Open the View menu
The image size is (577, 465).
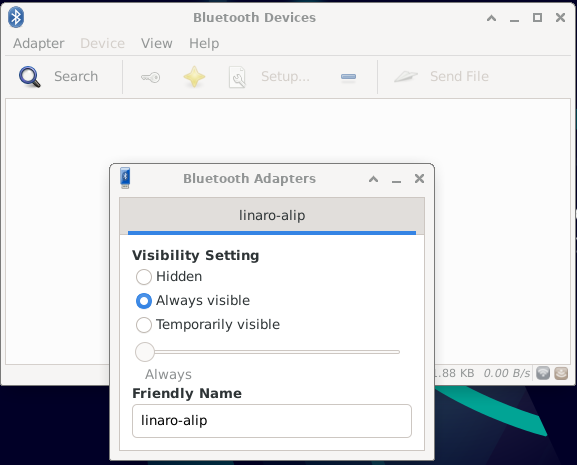(x=156, y=43)
